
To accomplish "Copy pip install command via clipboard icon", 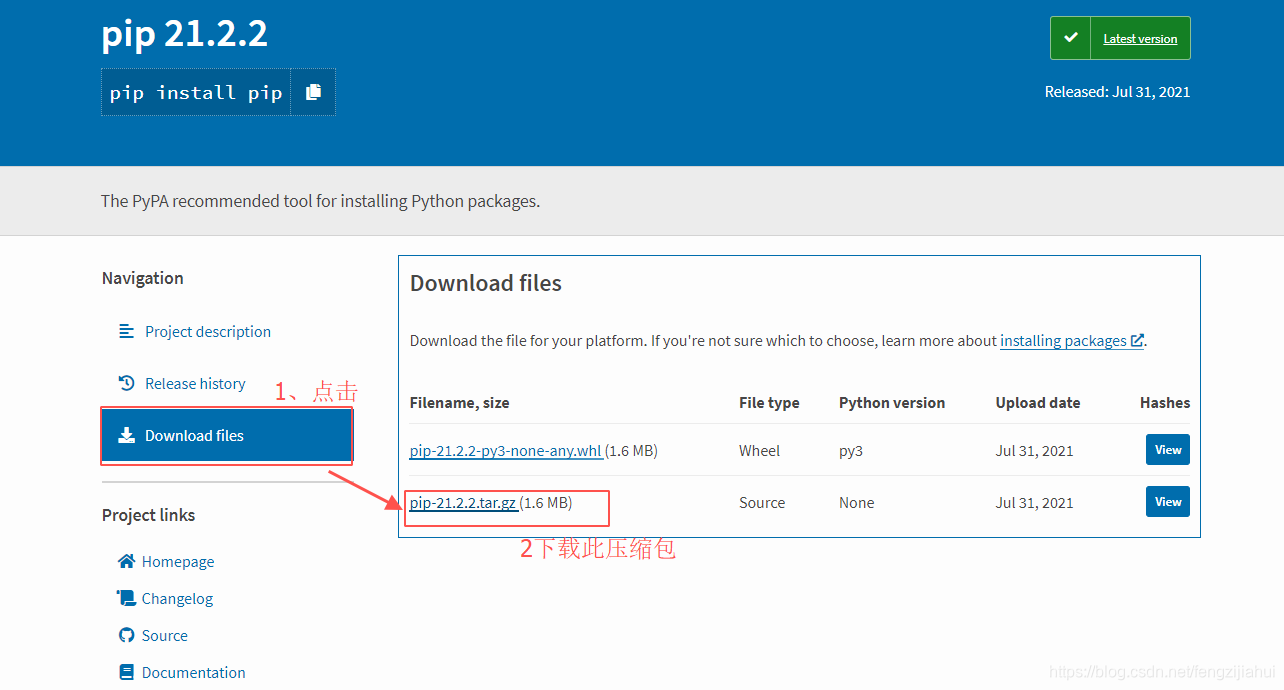I will point(313,92).
